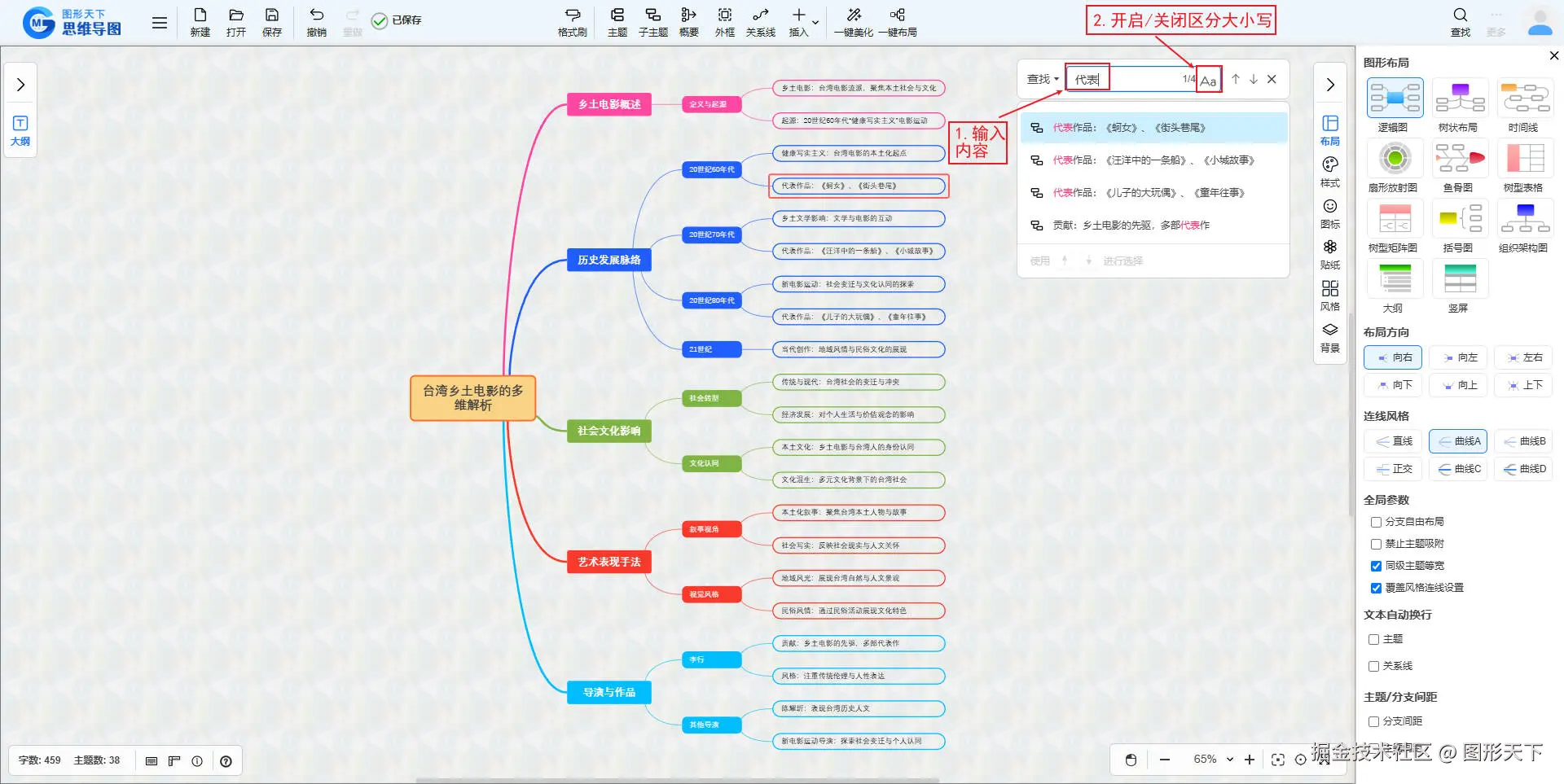Image resolution: width=1564 pixels, height=784 pixels.
Task: Click the info icon in status bar
Action: click(197, 761)
